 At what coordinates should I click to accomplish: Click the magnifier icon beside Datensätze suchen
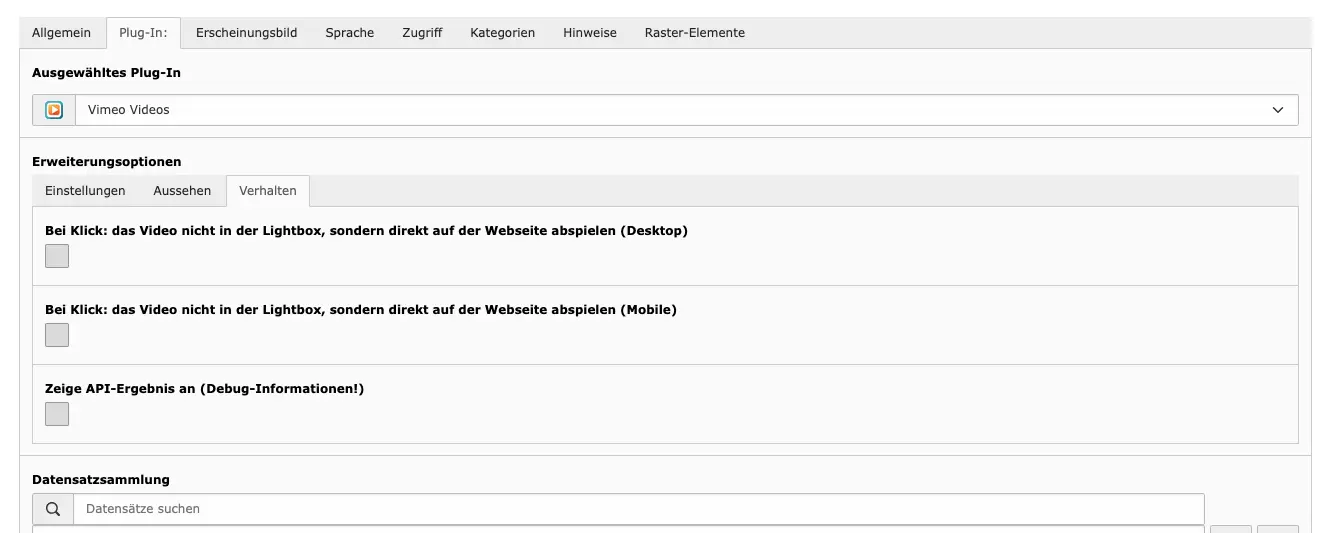coord(53,509)
